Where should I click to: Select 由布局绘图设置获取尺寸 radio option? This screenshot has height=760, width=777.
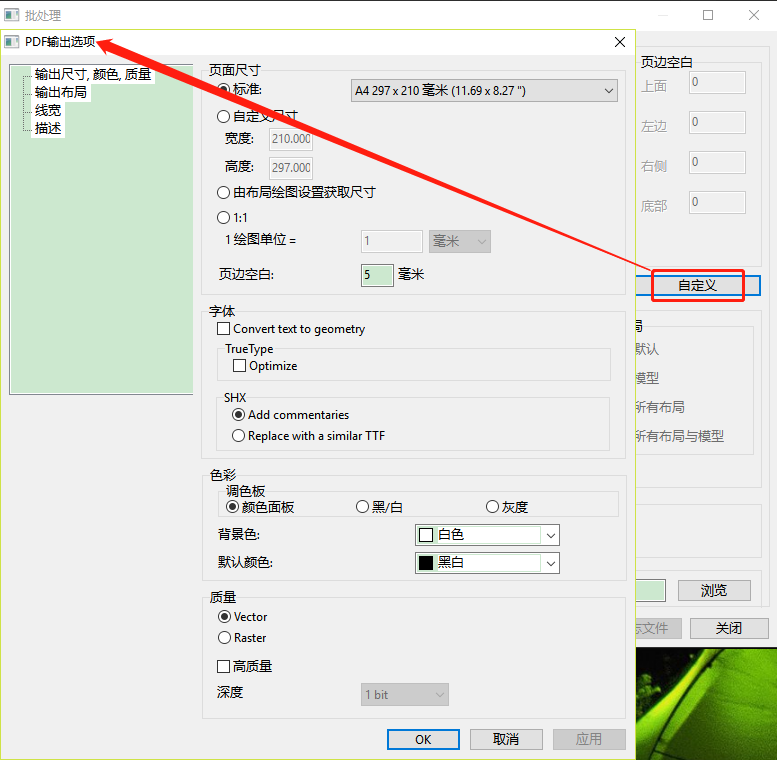point(223,192)
